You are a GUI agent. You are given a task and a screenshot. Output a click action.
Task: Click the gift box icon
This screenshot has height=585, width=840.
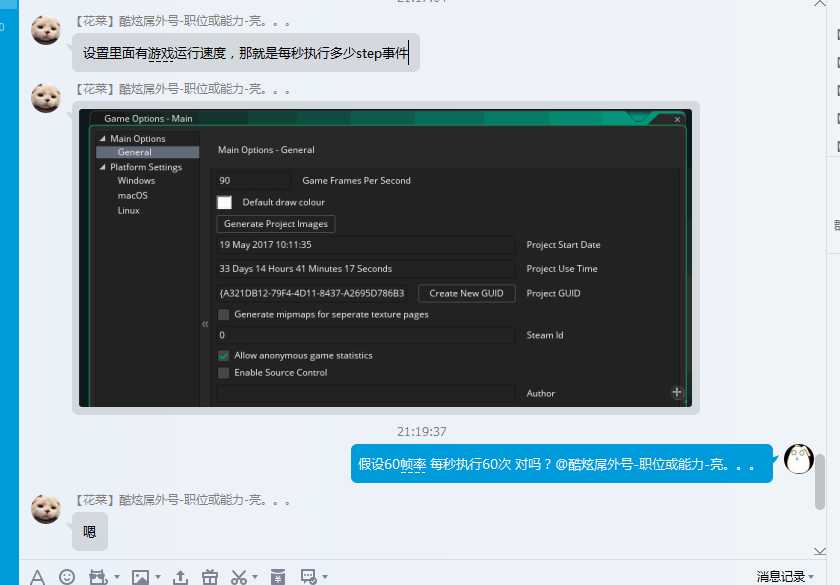(209, 577)
